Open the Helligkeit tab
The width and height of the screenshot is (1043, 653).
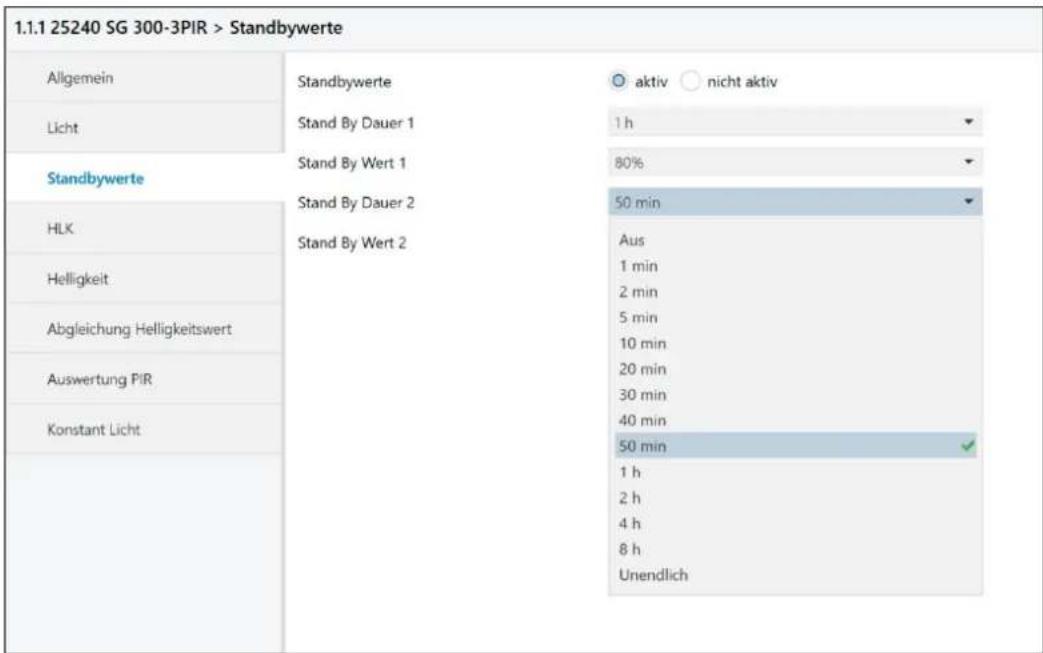(145, 279)
